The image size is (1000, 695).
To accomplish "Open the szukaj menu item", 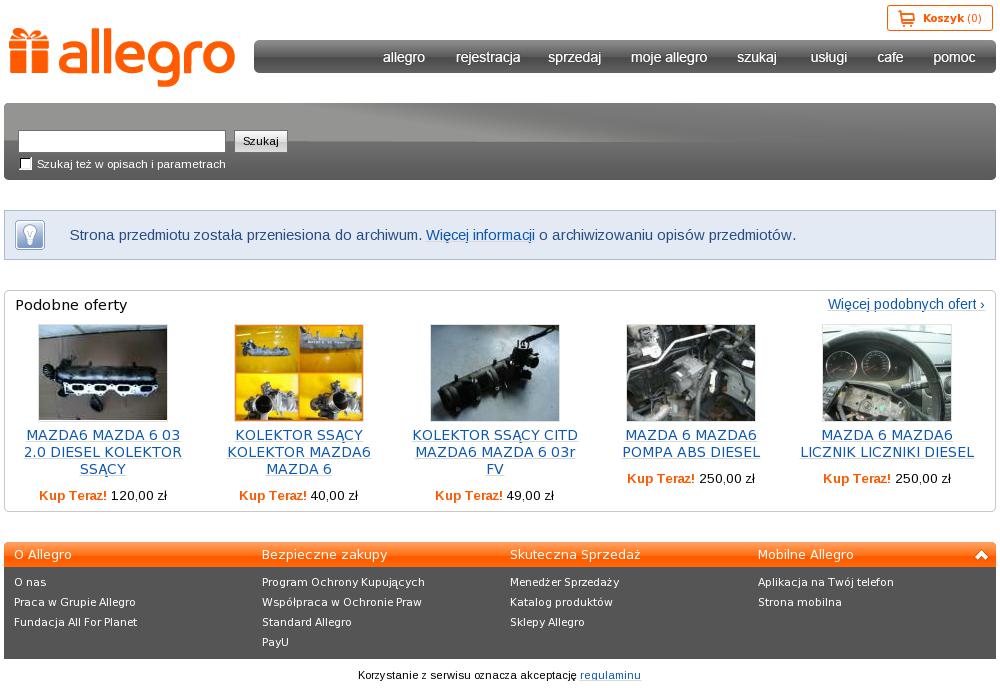I will tap(756, 57).
